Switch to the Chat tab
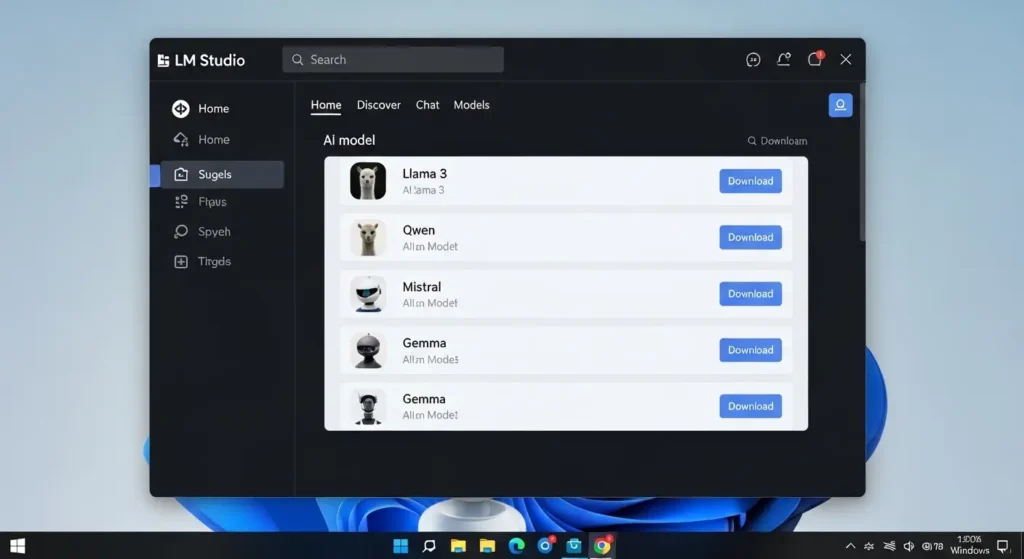This screenshot has height=559, width=1024. coord(428,105)
